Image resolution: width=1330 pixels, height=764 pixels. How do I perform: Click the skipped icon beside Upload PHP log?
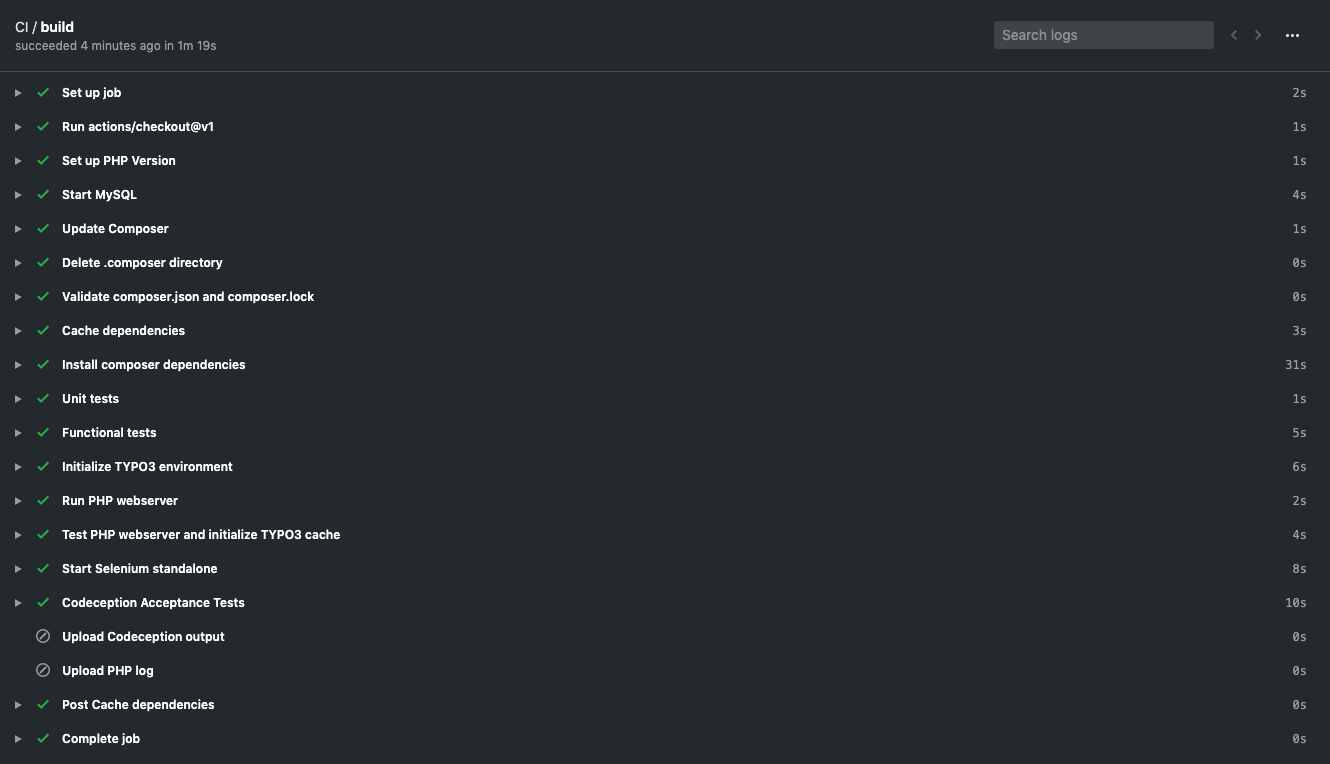(x=43, y=670)
